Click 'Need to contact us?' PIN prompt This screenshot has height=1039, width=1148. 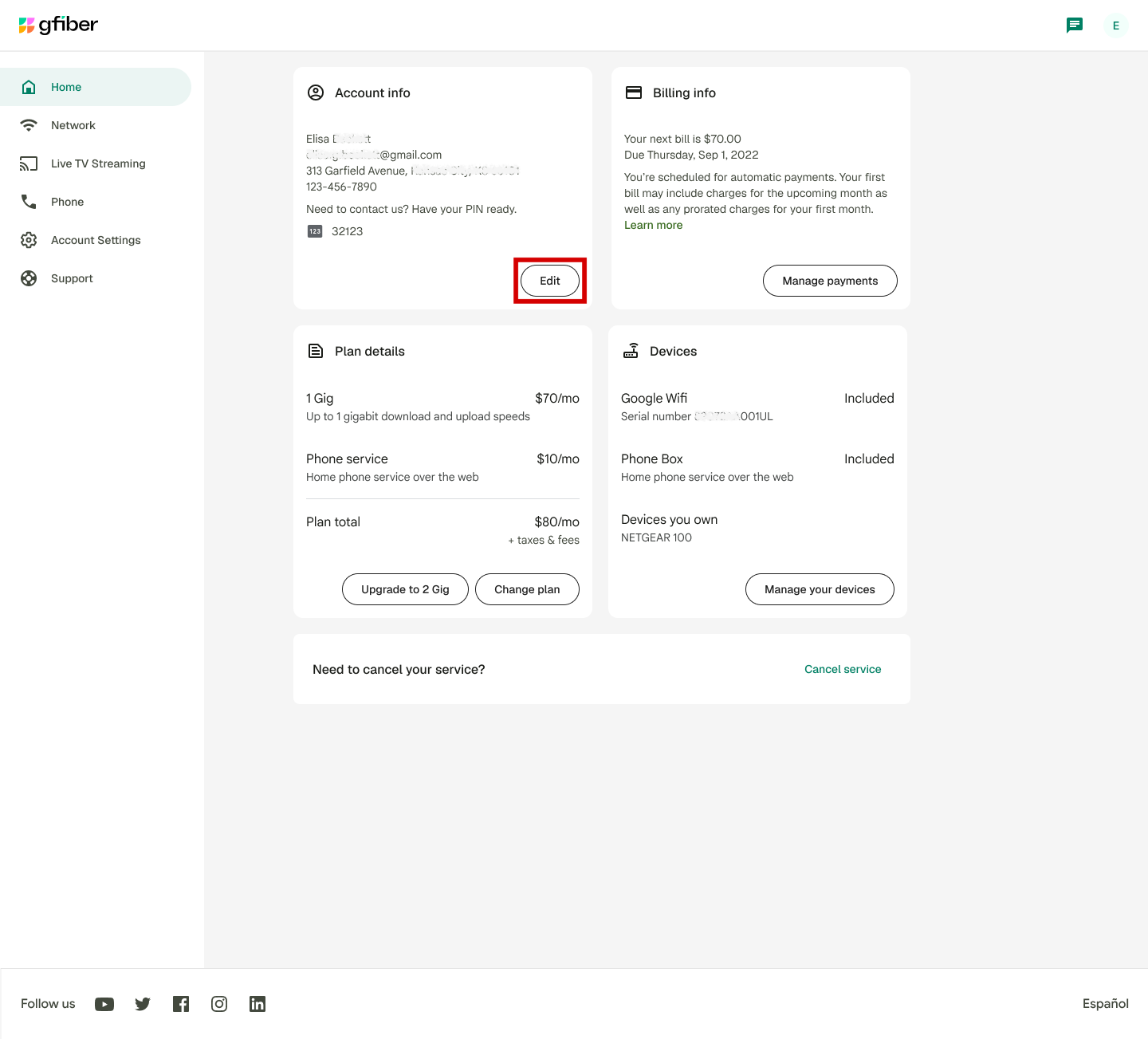[x=411, y=209]
